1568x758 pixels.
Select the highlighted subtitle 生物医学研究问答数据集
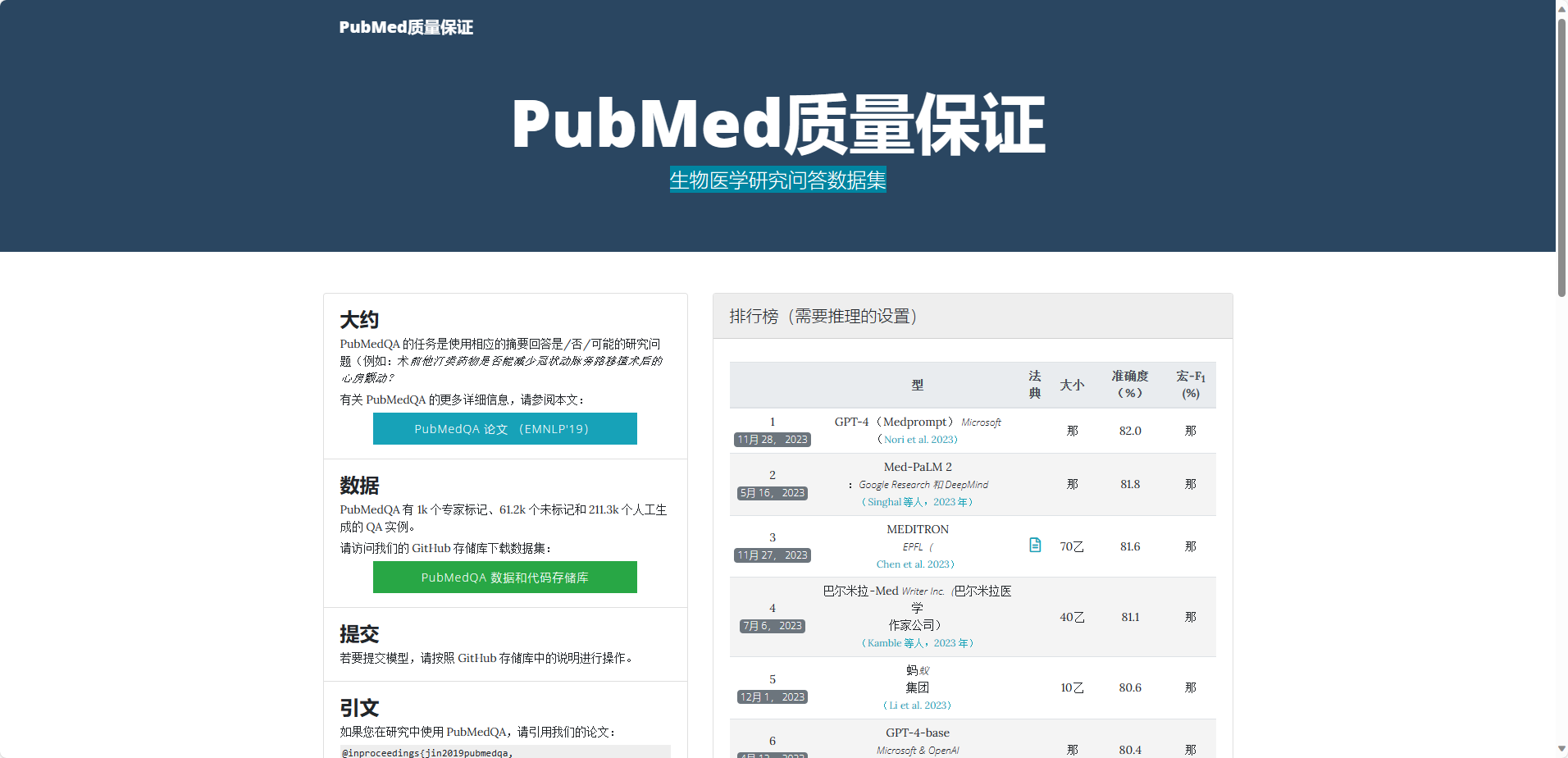click(777, 180)
